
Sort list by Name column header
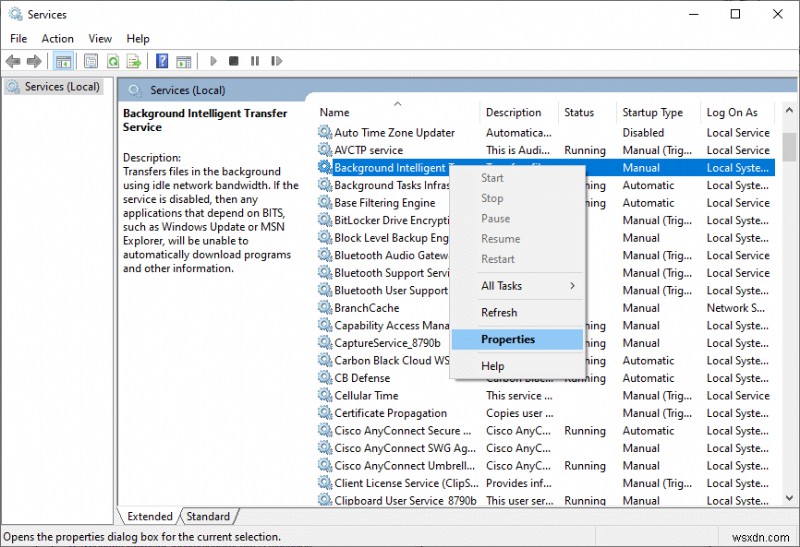pyautogui.click(x=397, y=112)
